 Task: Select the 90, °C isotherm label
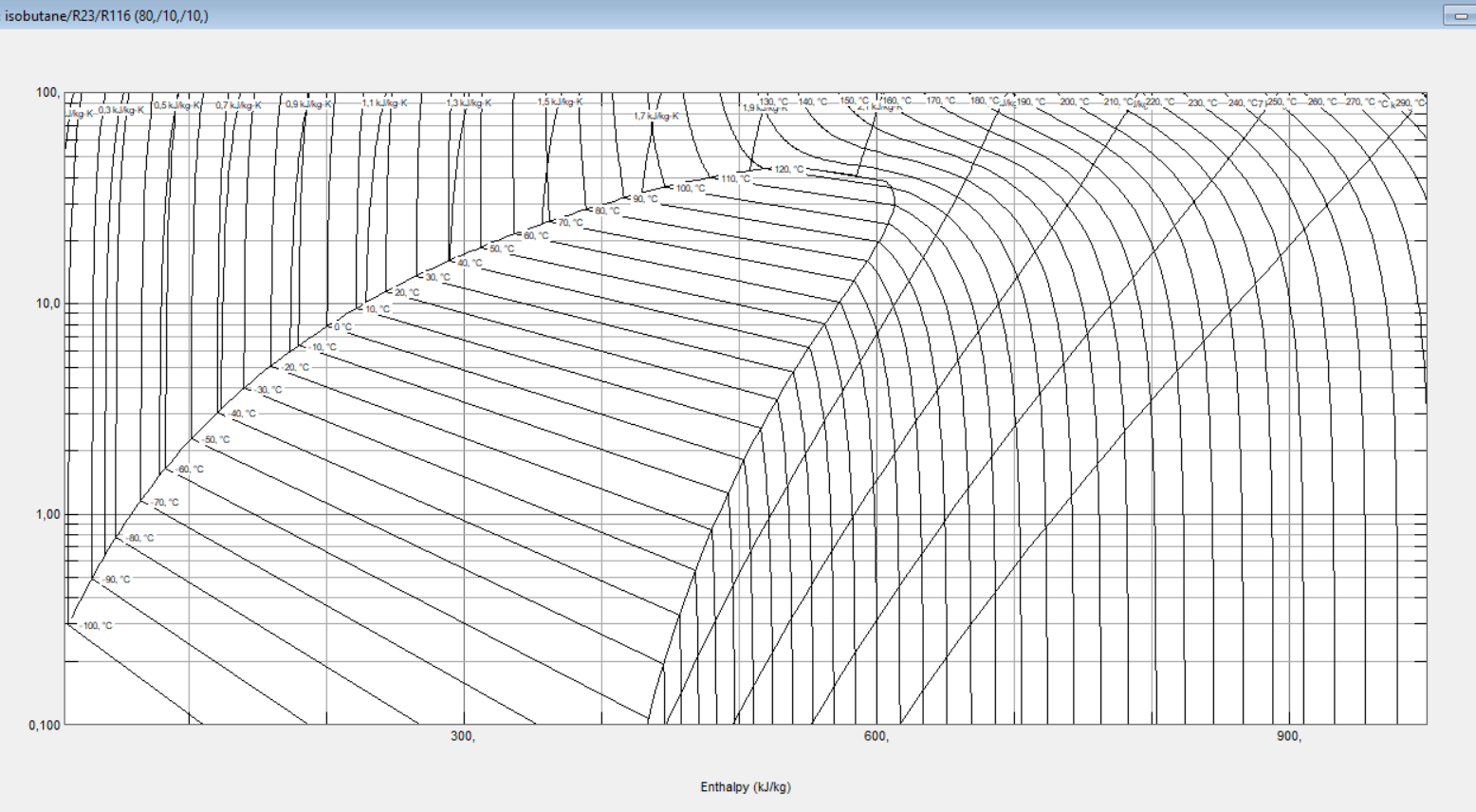[x=645, y=199]
